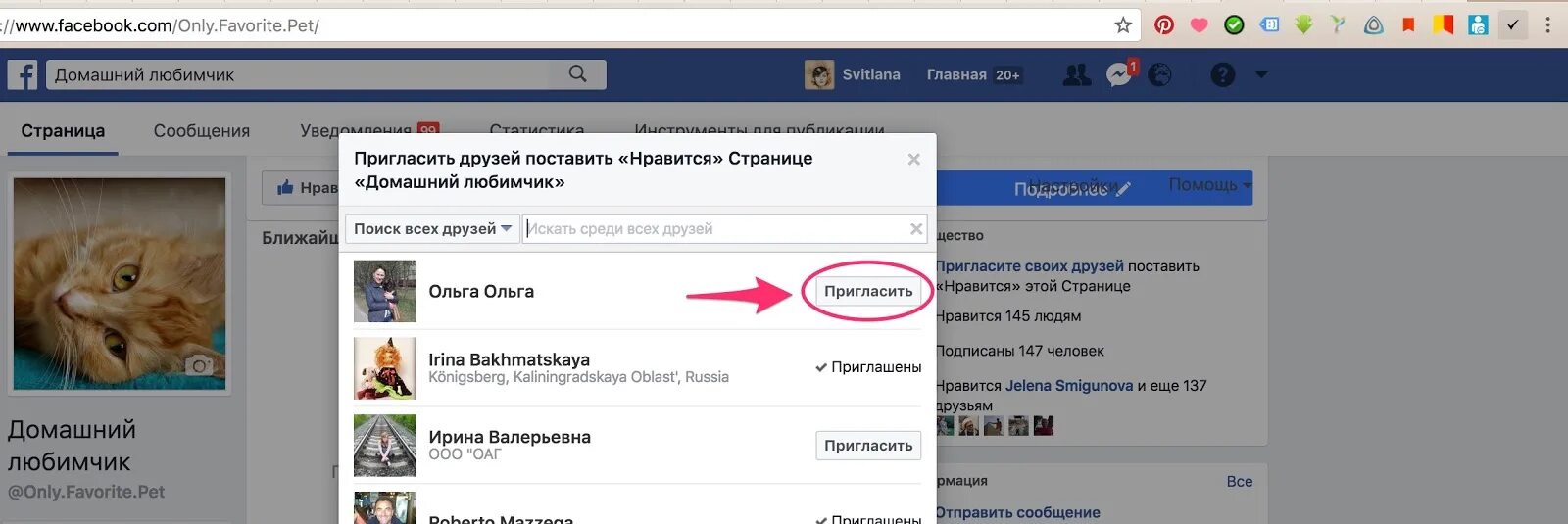Click the single red bookmark extension
Screen dimensions: 1568x524
click(x=1408, y=25)
